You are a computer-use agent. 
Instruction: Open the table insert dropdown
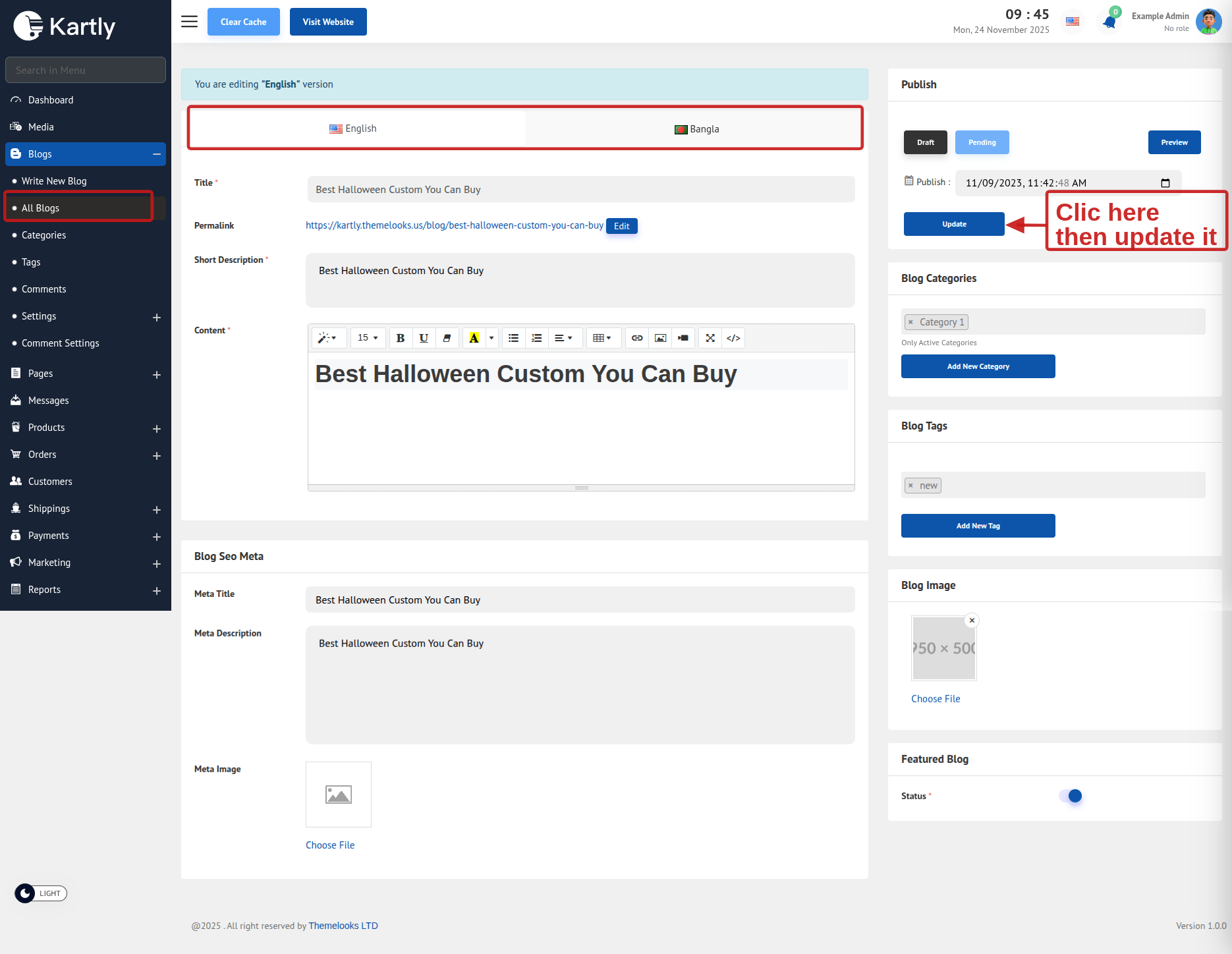602,338
